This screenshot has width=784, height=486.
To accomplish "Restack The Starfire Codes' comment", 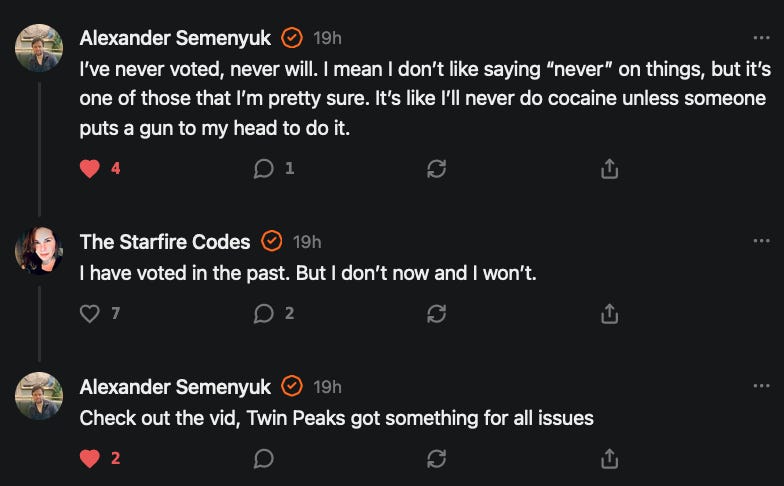I will tap(436, 314).
